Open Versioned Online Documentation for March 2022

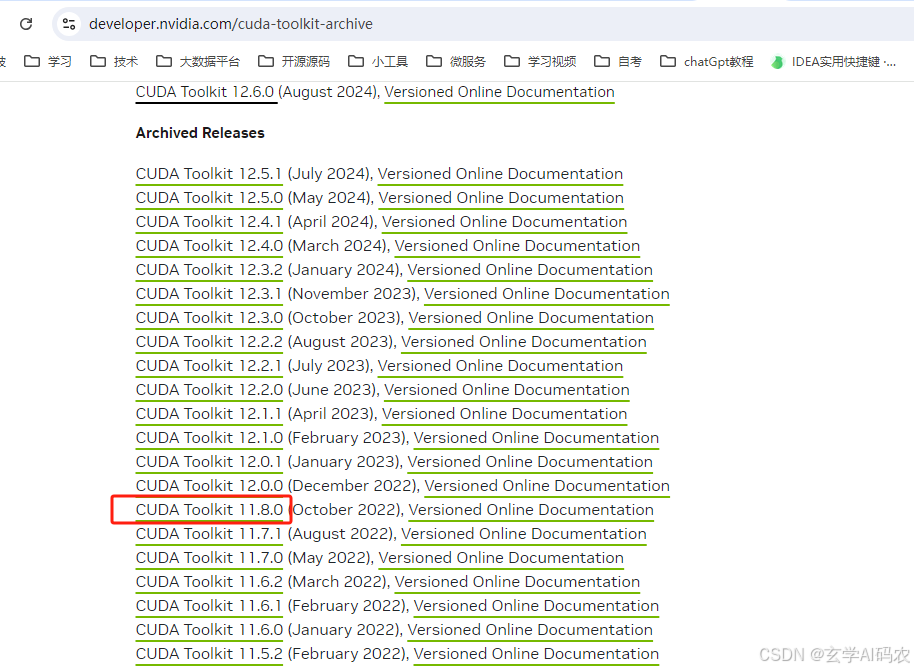[518, 581]
